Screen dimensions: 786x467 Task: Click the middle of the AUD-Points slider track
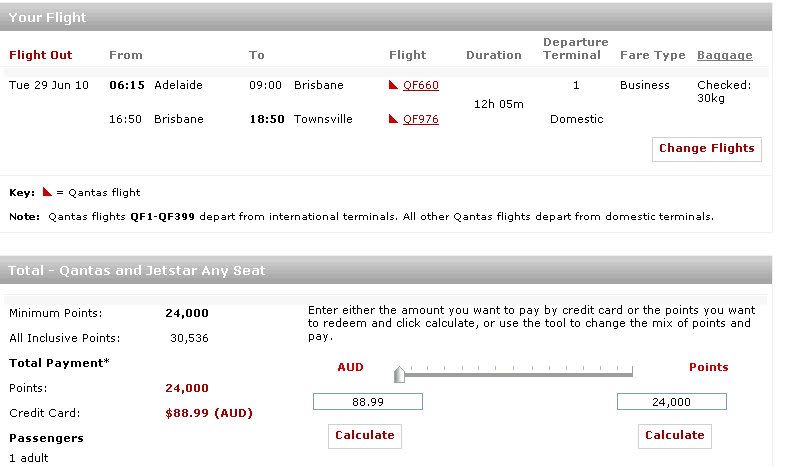click(516, 371)
